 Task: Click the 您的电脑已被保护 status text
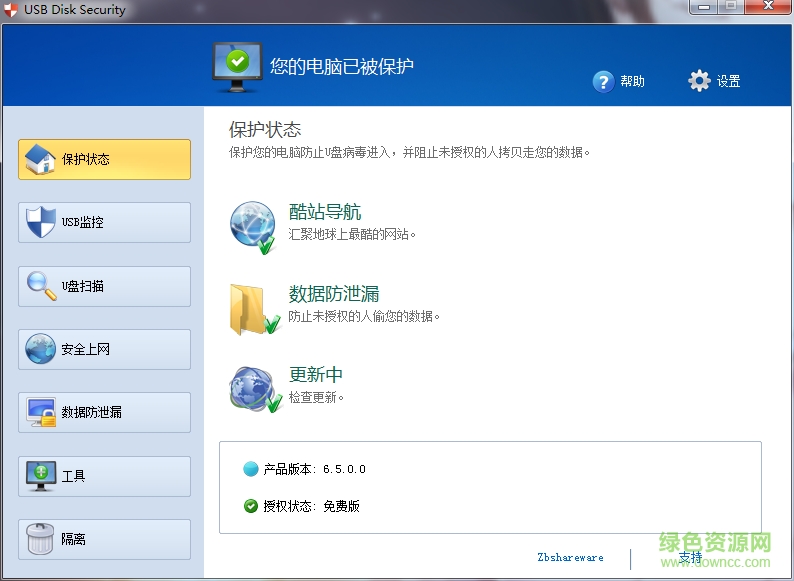[342, 66]
